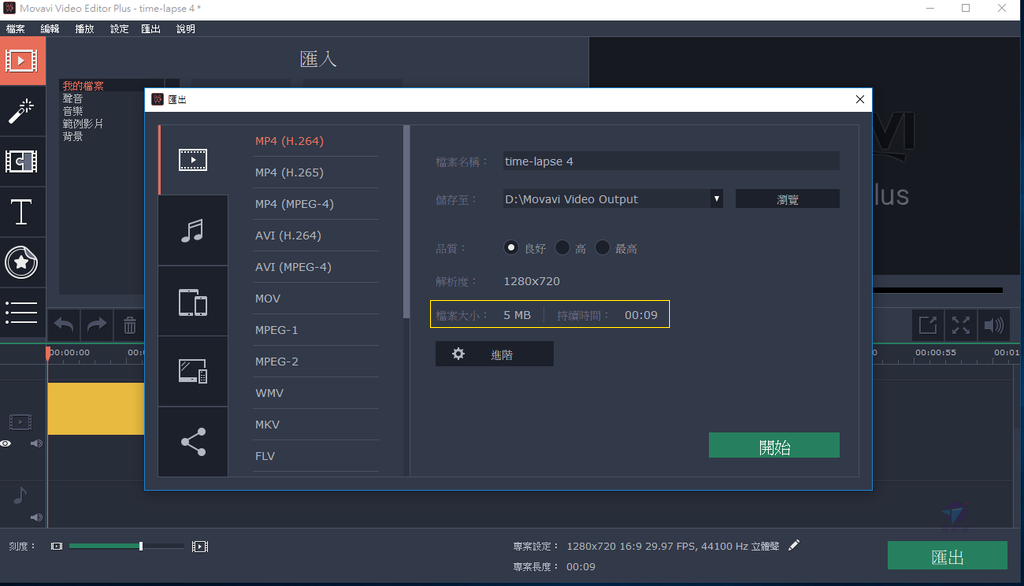Open the Titles text tool
1024x586 pixels.
click(22, 212)
